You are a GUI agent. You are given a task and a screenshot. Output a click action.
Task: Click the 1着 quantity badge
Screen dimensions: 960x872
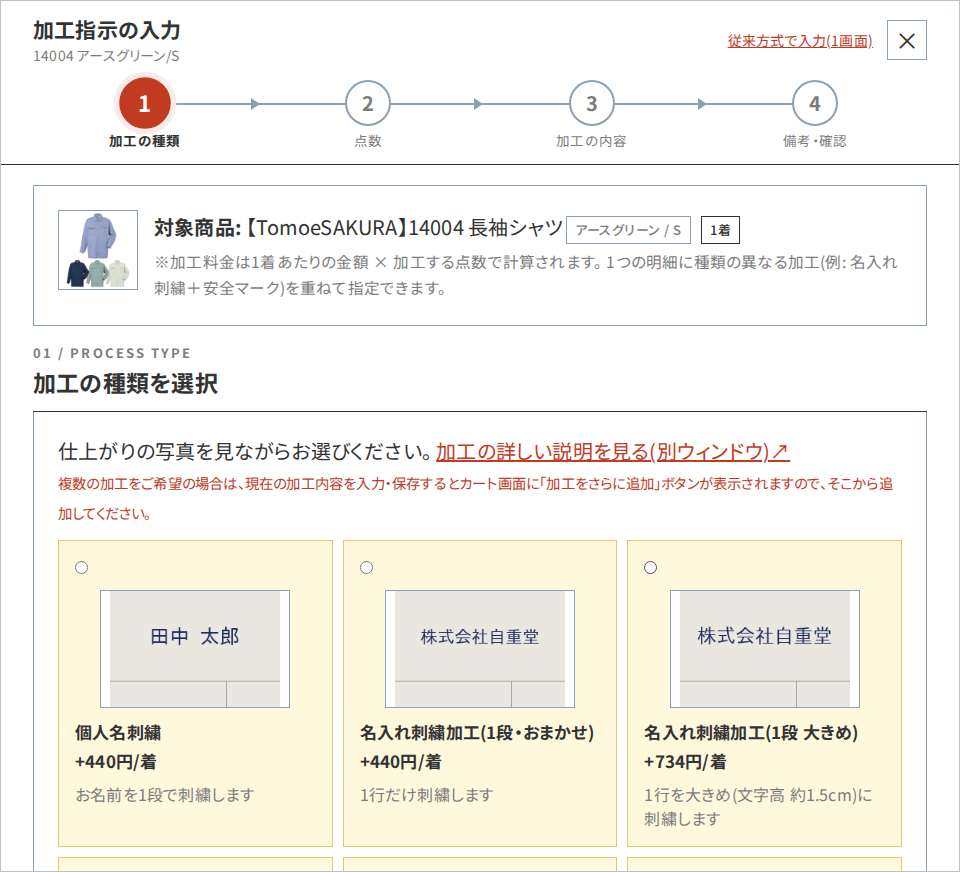coord(720,230)
